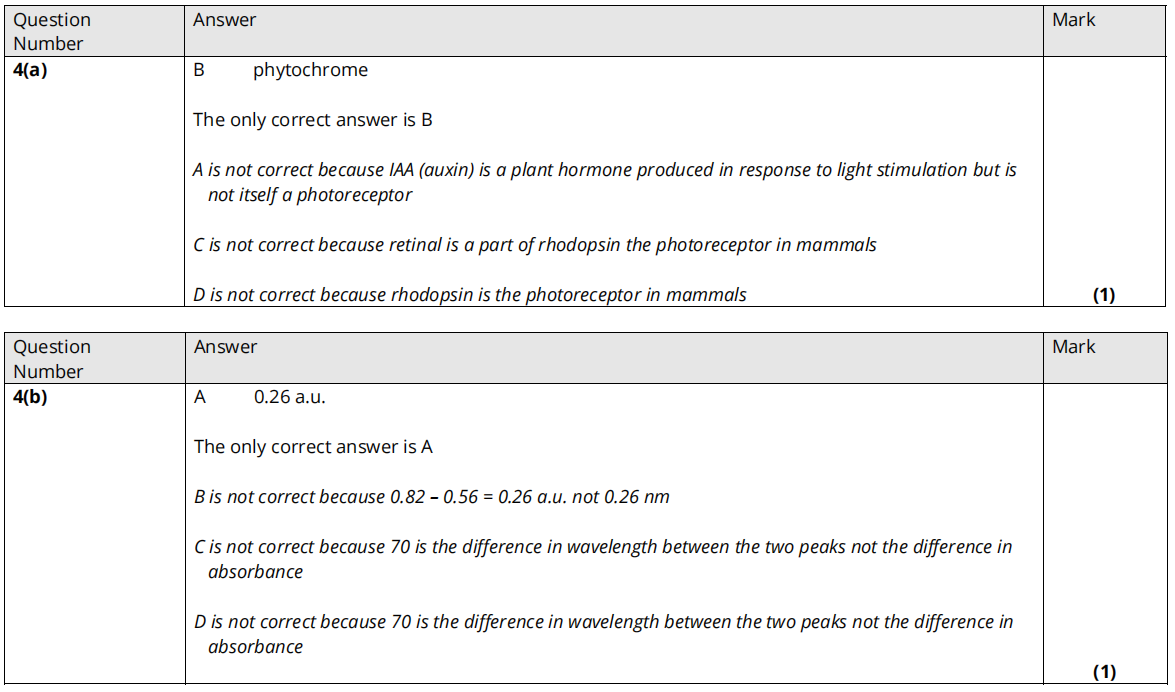This screenshot has height=692, width=1175.
Task: Click the "Mark" header in the 4(b) table
Action: pyautogui.click(x=1073, y=347)
